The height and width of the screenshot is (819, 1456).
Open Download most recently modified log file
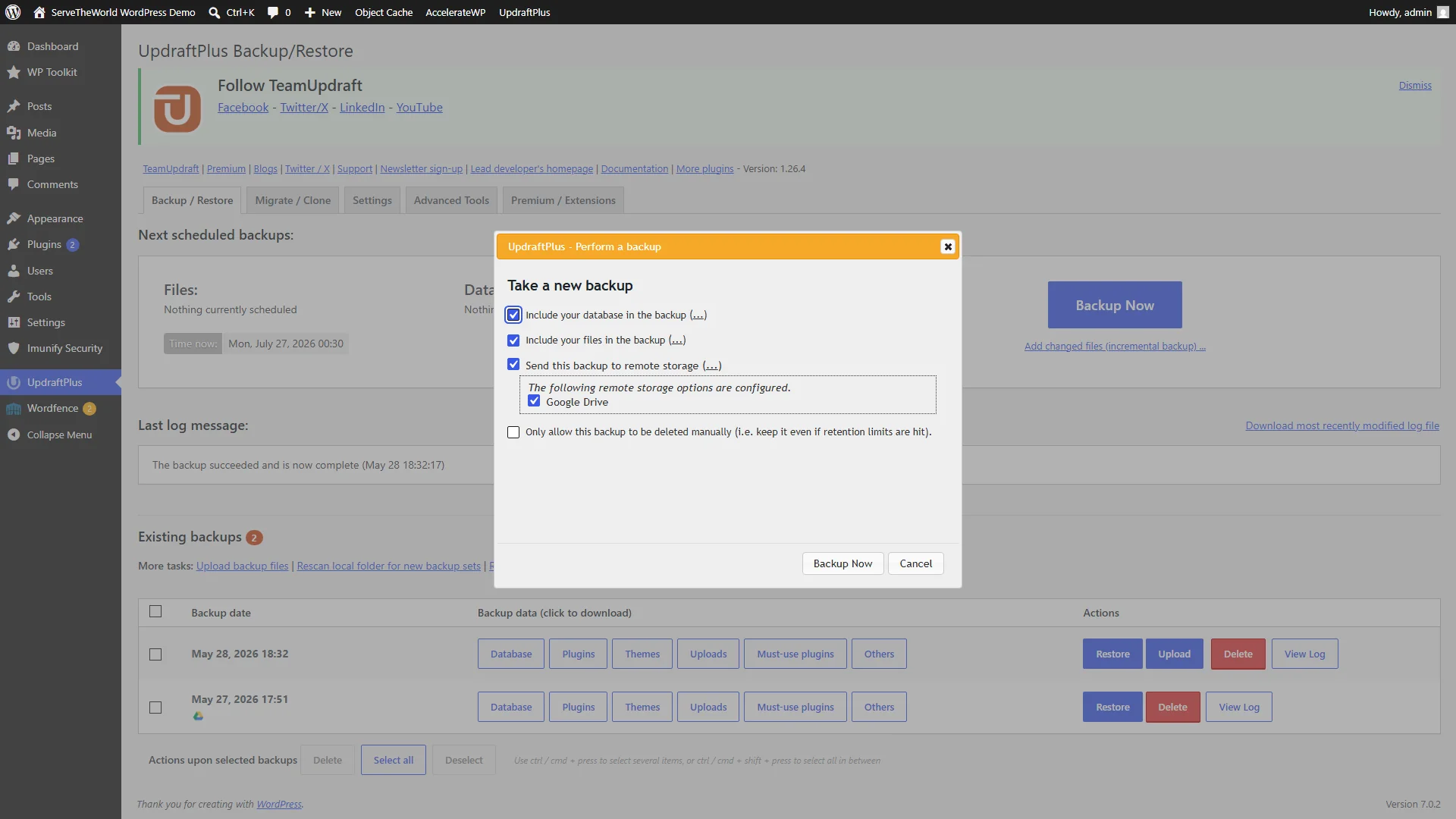point(1342,425)
